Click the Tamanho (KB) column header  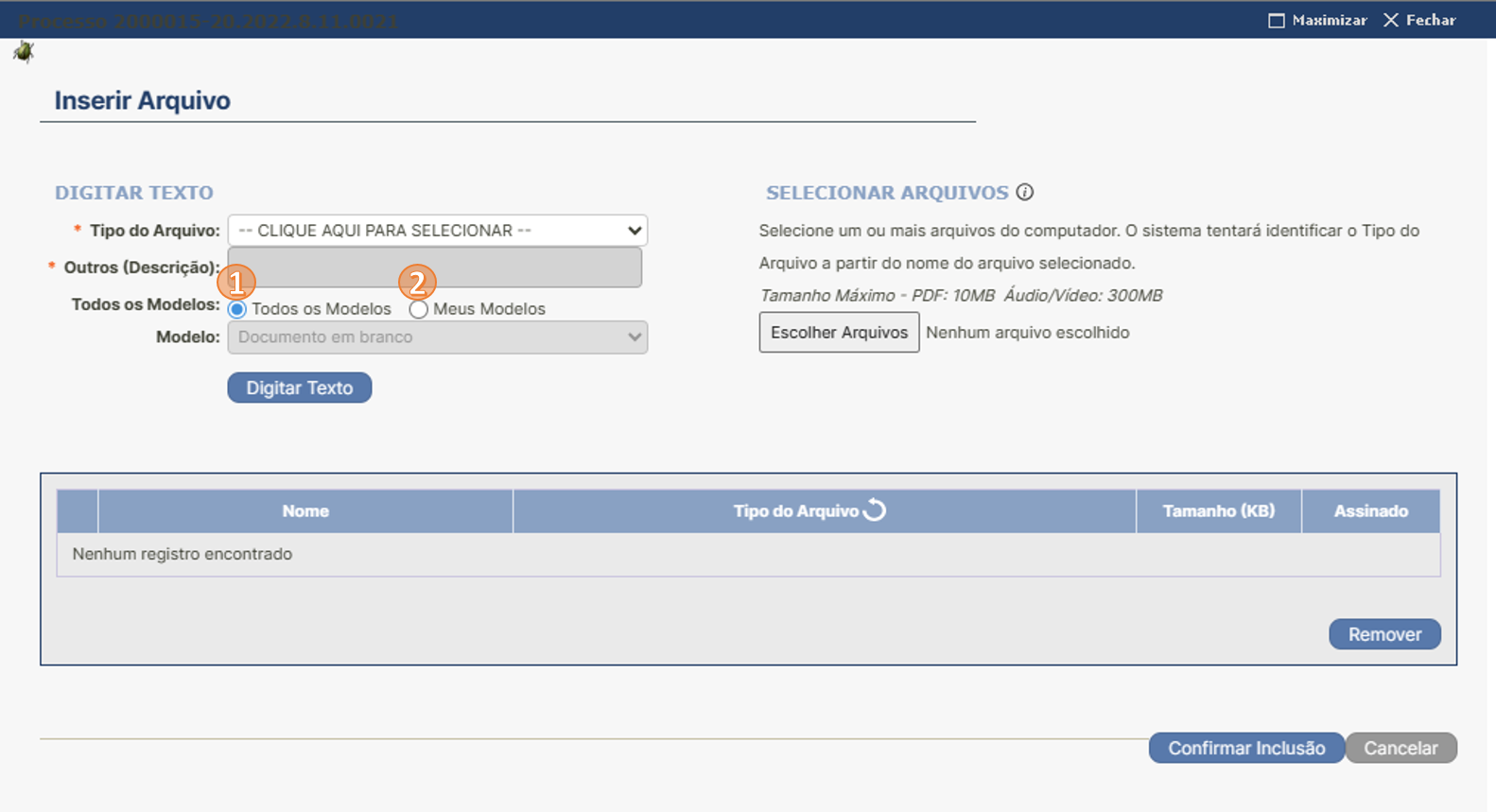tap(1218, 511)
